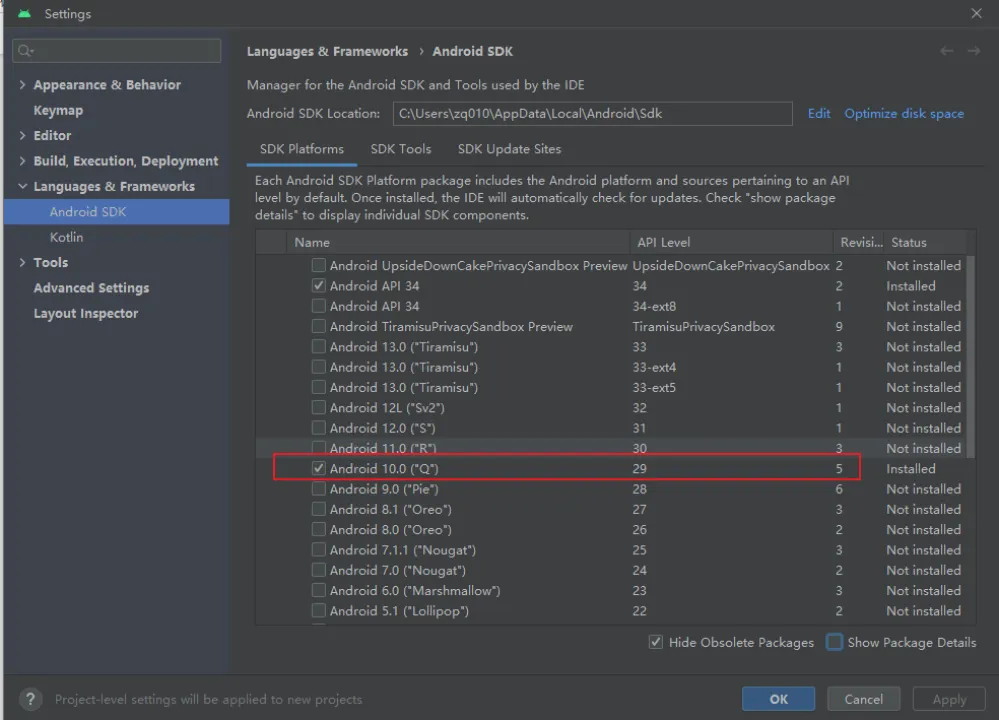Viewport: 999px width, 720px height.
Task: Click Optimize disk space link
Action: click(x=904, y=113)
